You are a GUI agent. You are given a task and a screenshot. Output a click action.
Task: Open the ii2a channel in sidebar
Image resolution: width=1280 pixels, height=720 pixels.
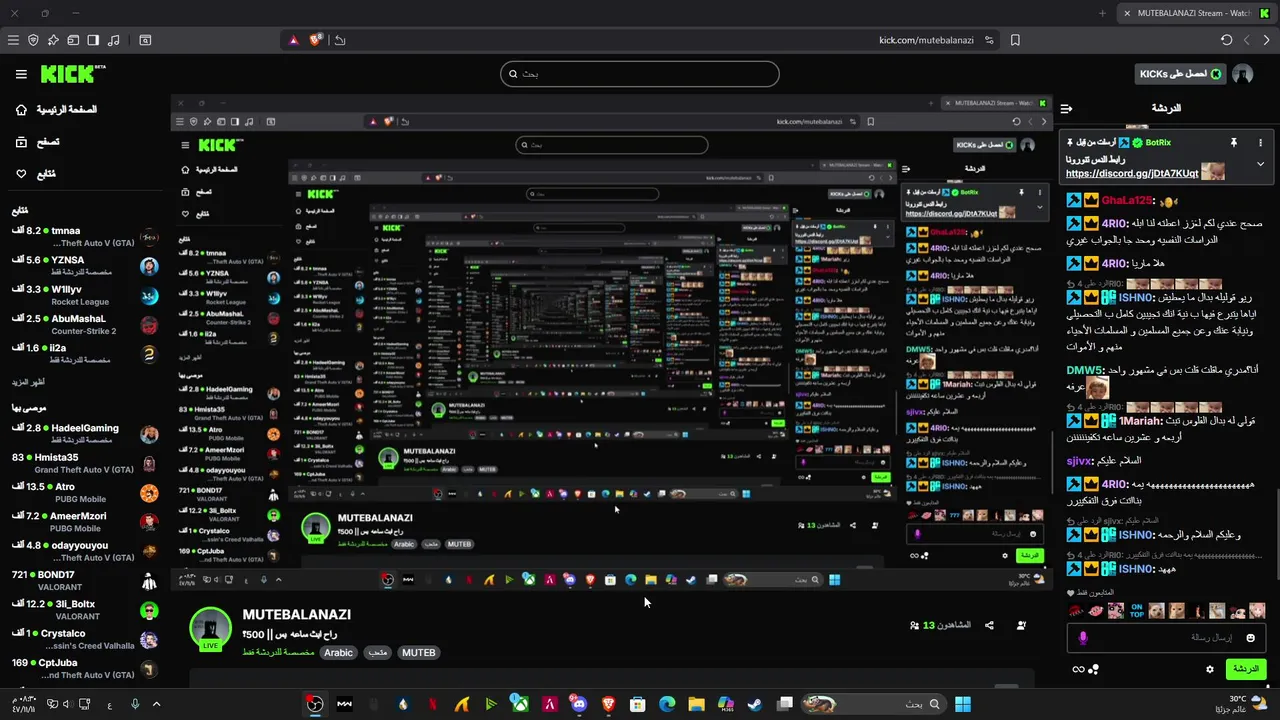(85, 353)
